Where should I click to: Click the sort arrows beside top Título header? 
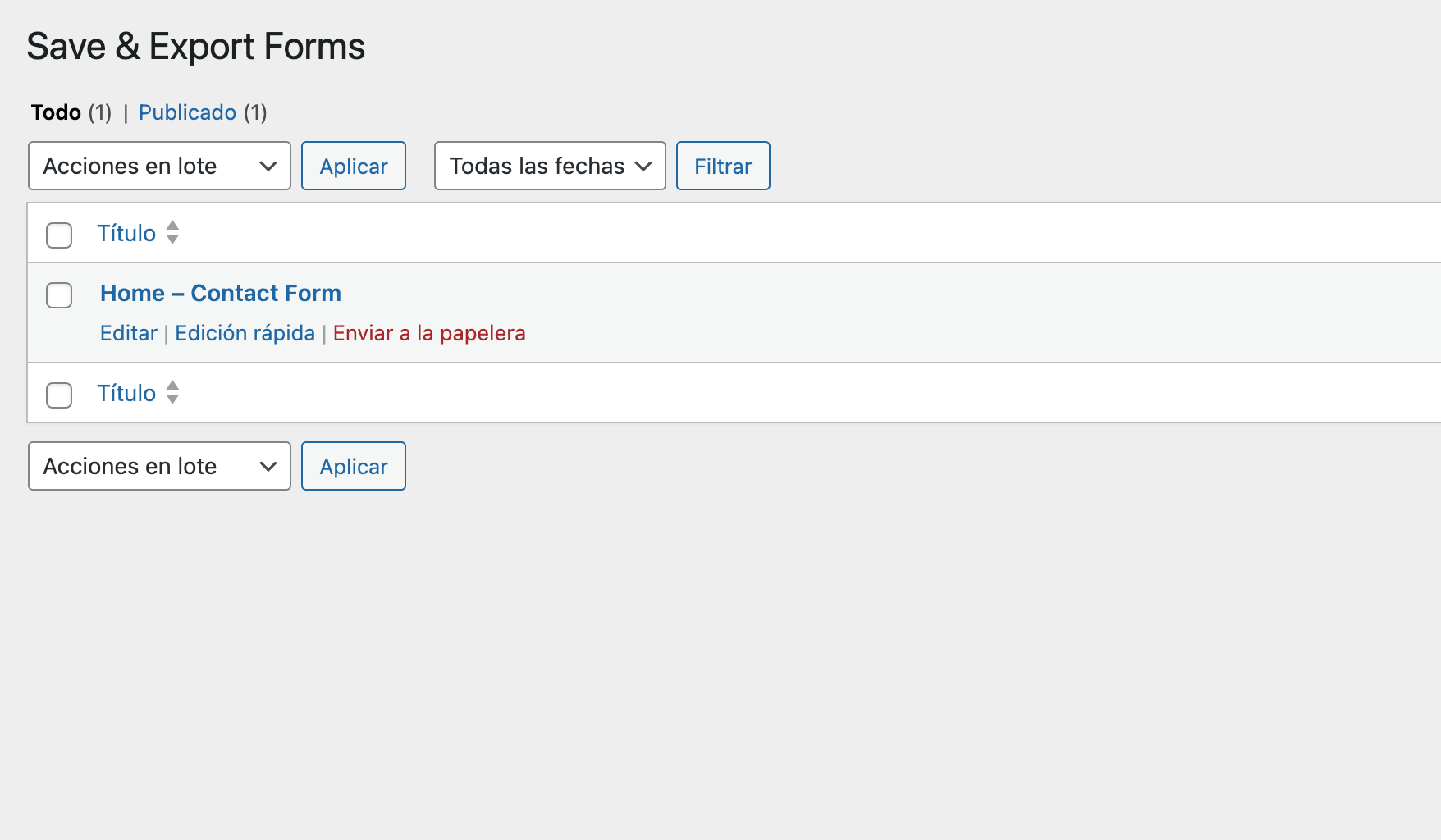[172, 233]
